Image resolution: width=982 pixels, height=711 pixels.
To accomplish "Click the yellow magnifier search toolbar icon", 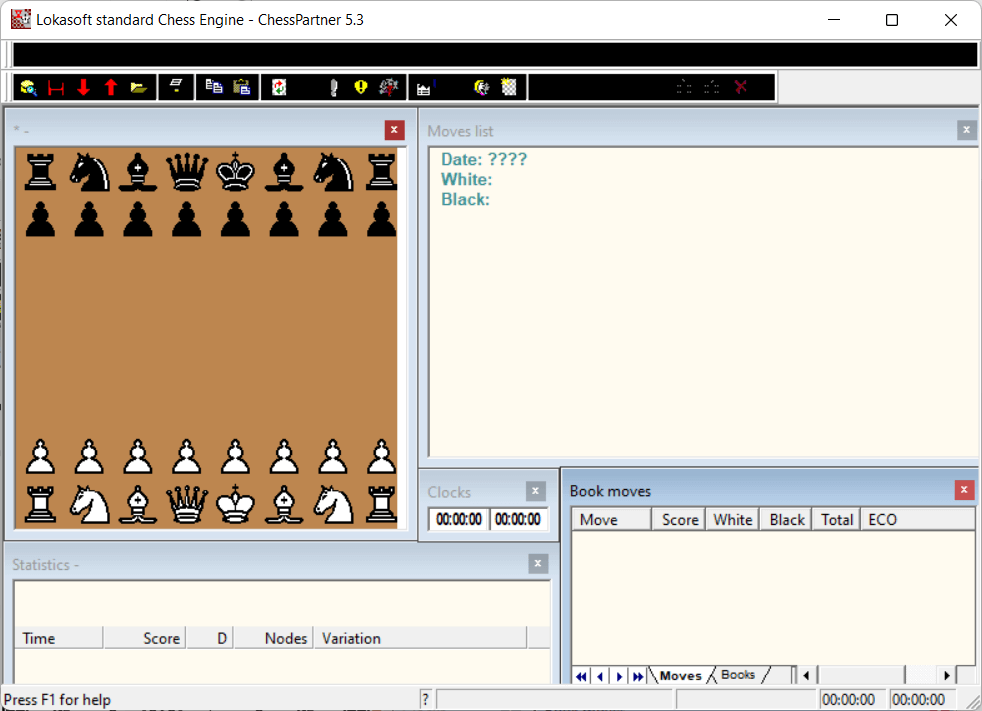I will [x=29, y=88].
